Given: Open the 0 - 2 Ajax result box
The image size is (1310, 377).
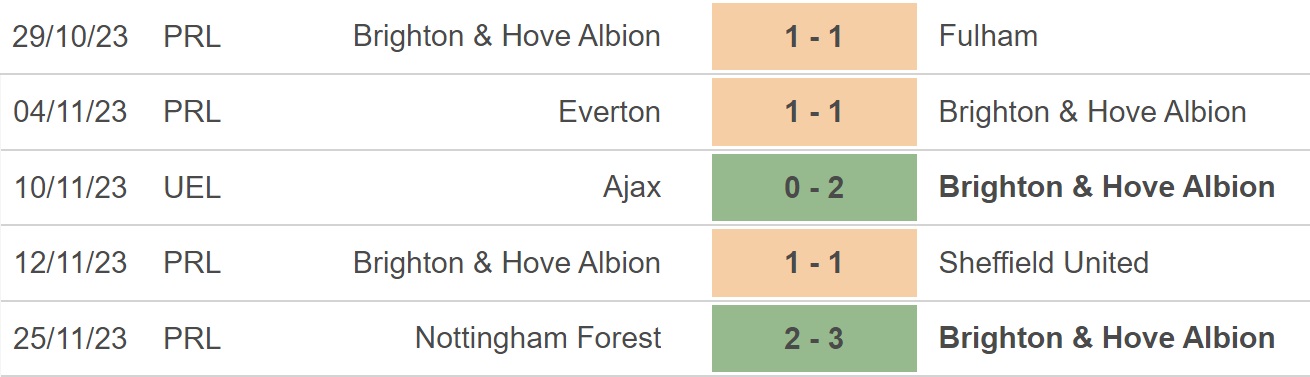Looking at the screenshot, I should click(814, 187).
